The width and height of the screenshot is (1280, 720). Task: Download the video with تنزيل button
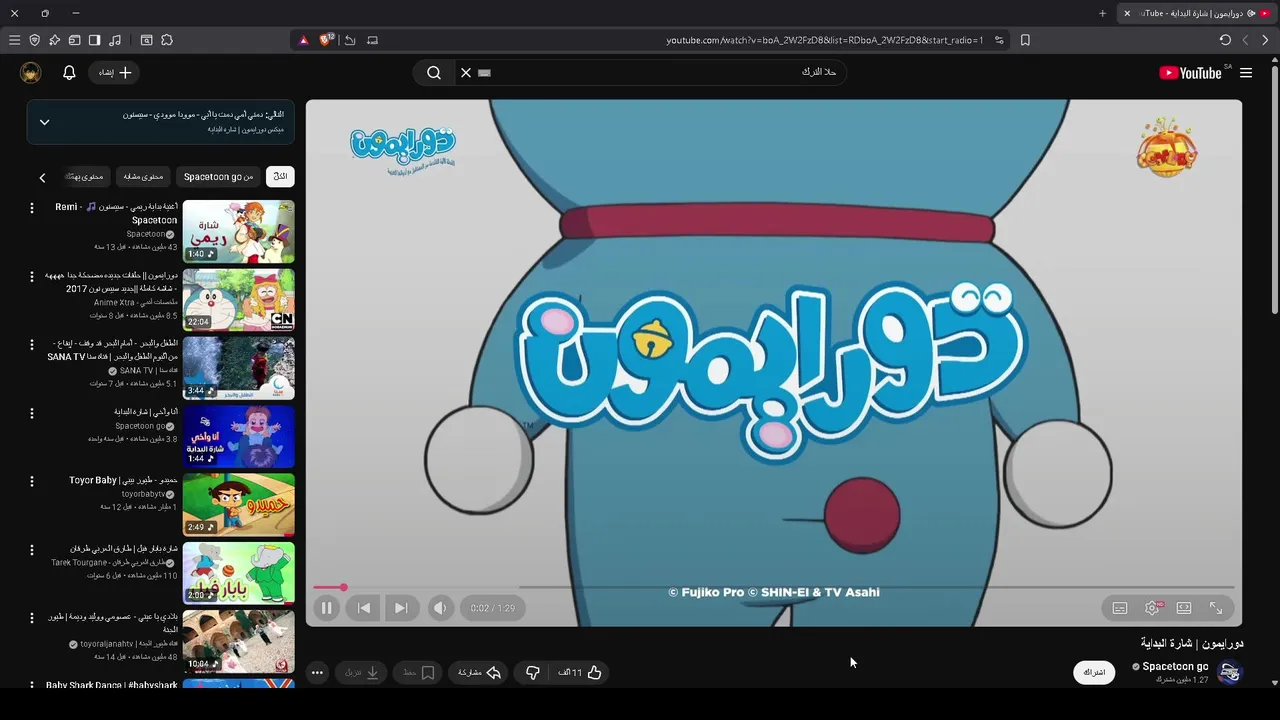point(362,673)
